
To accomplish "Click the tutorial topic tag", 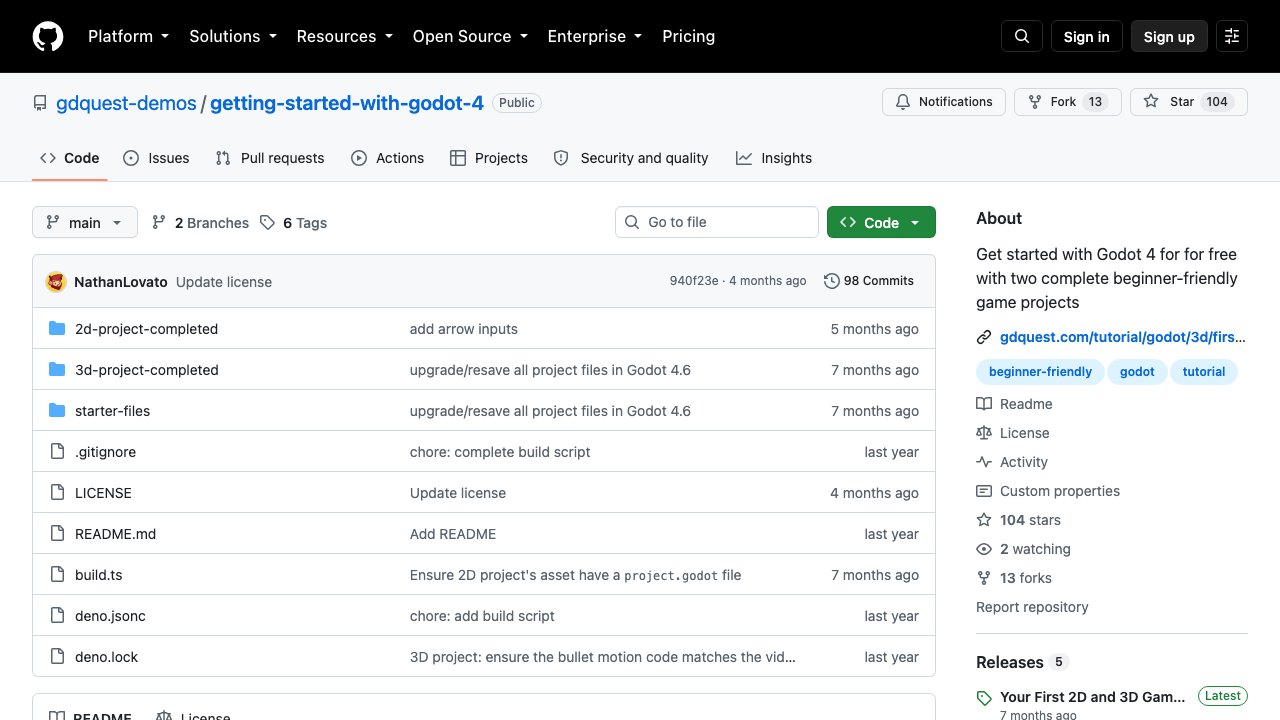I will click(1204, 371).
